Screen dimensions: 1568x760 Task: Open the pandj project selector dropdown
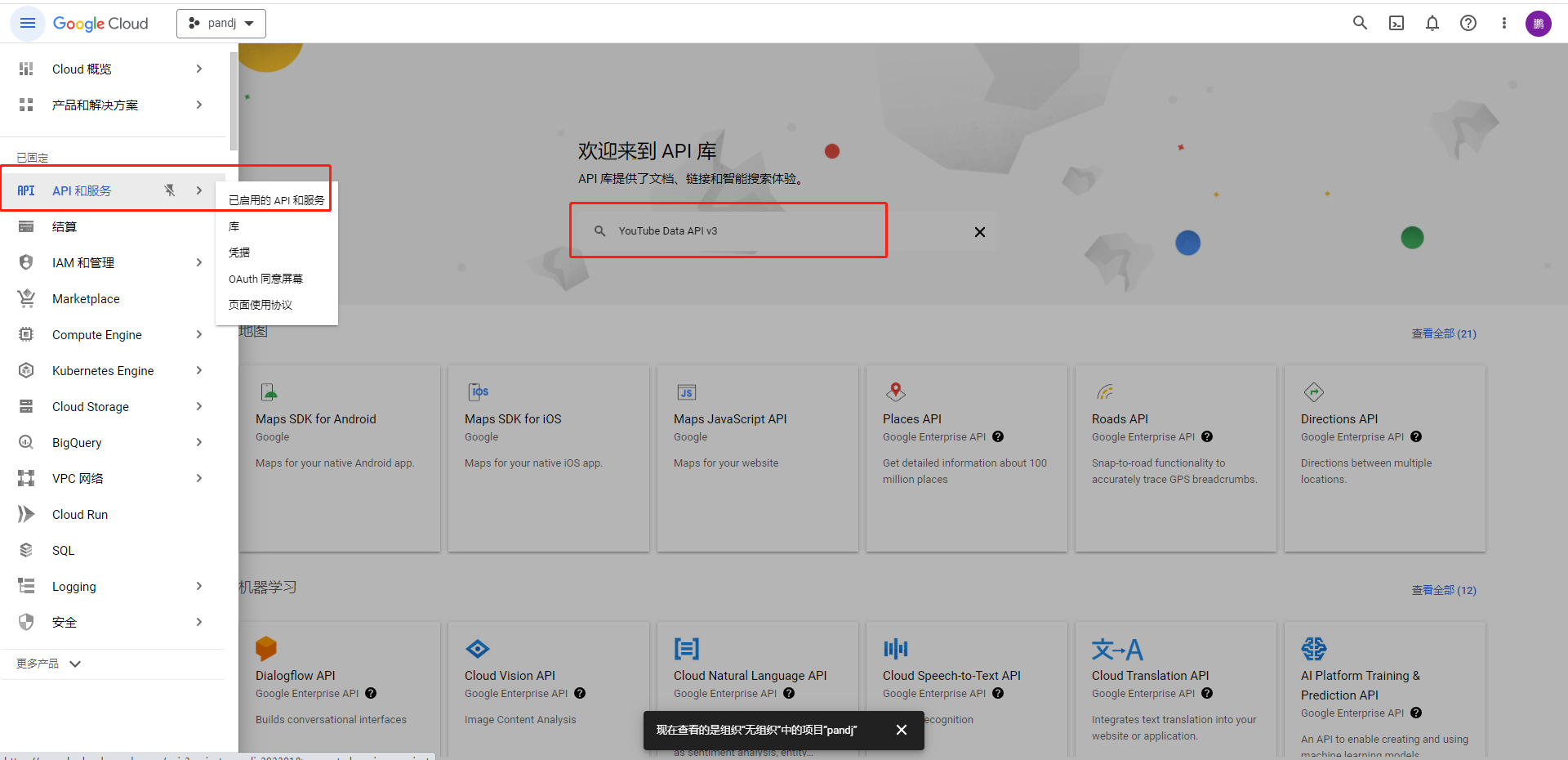(221, 24)
